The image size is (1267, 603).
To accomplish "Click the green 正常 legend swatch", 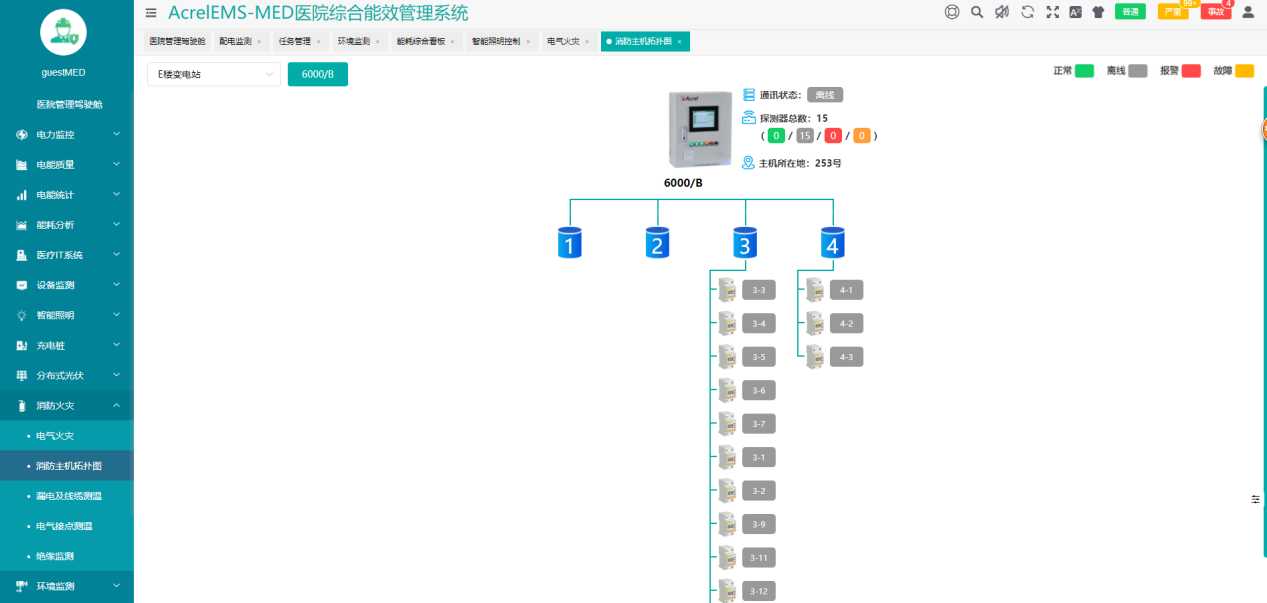I will [1084, 71].
